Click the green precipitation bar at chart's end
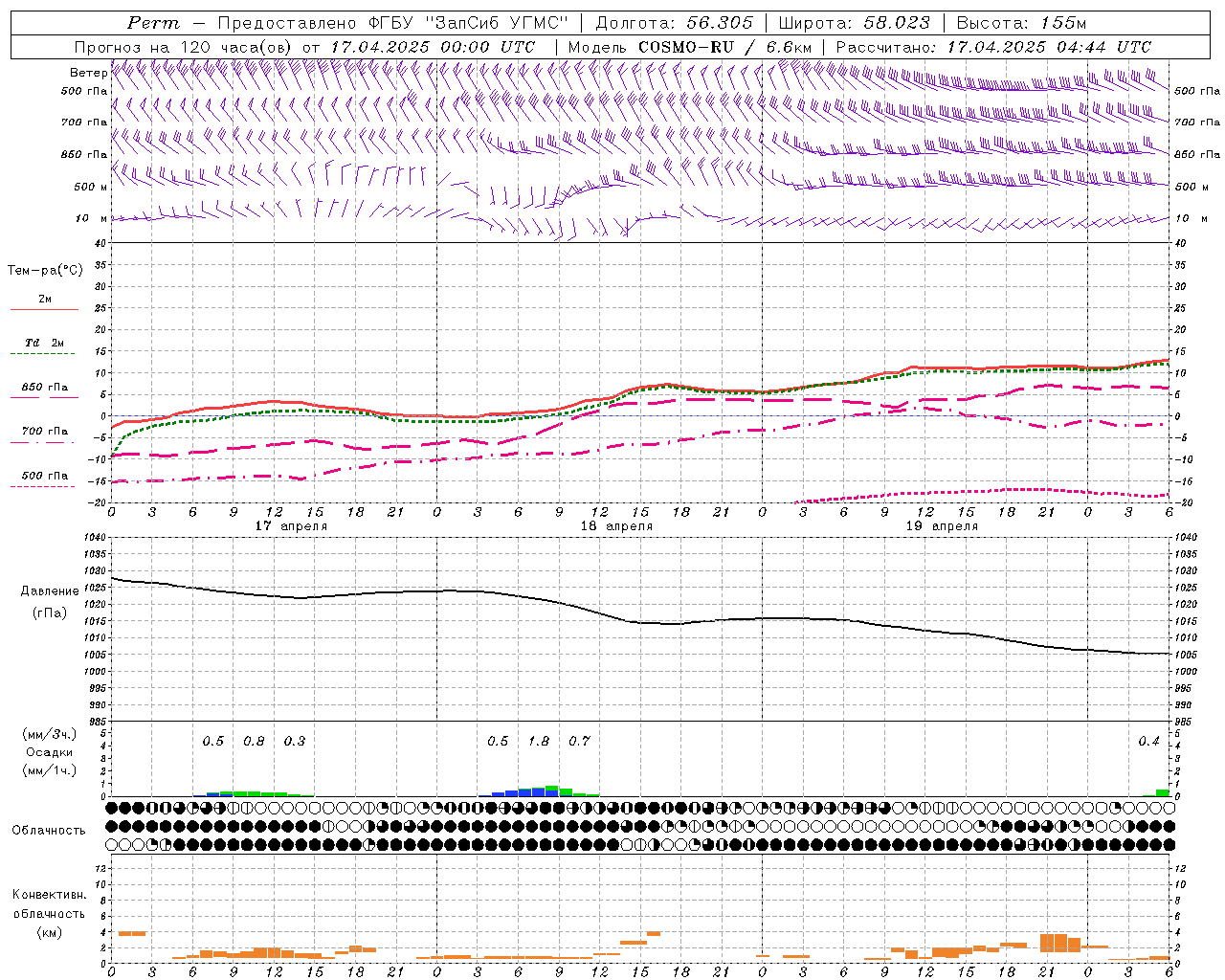Screen dimensions: 1225x980 [x=1162, y=792]
